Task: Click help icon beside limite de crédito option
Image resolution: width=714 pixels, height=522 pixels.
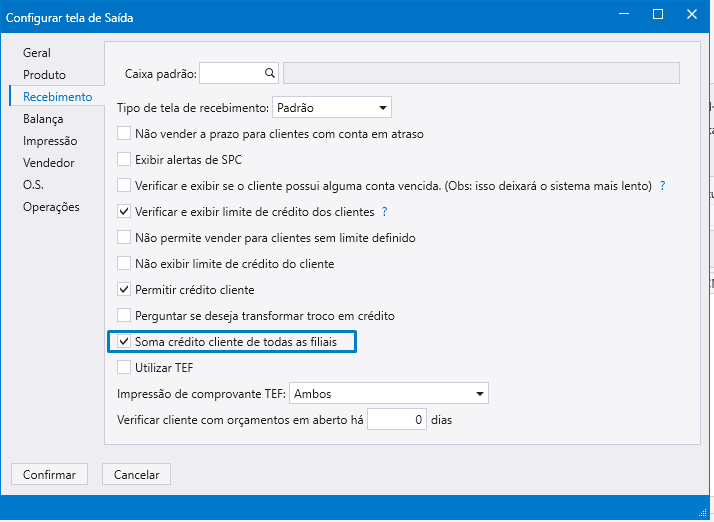Action: point(384,212)
